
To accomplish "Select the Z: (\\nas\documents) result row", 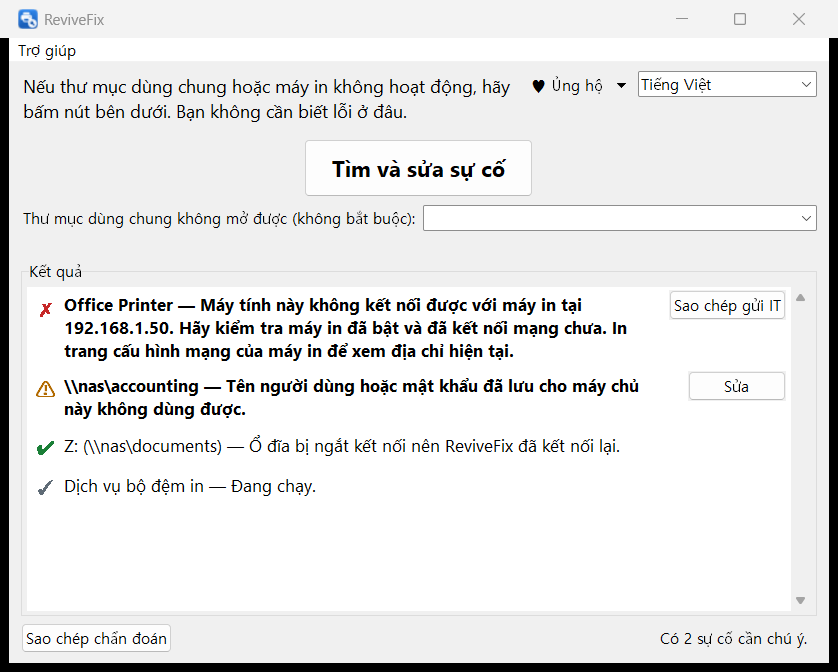I will pos(342,446).
